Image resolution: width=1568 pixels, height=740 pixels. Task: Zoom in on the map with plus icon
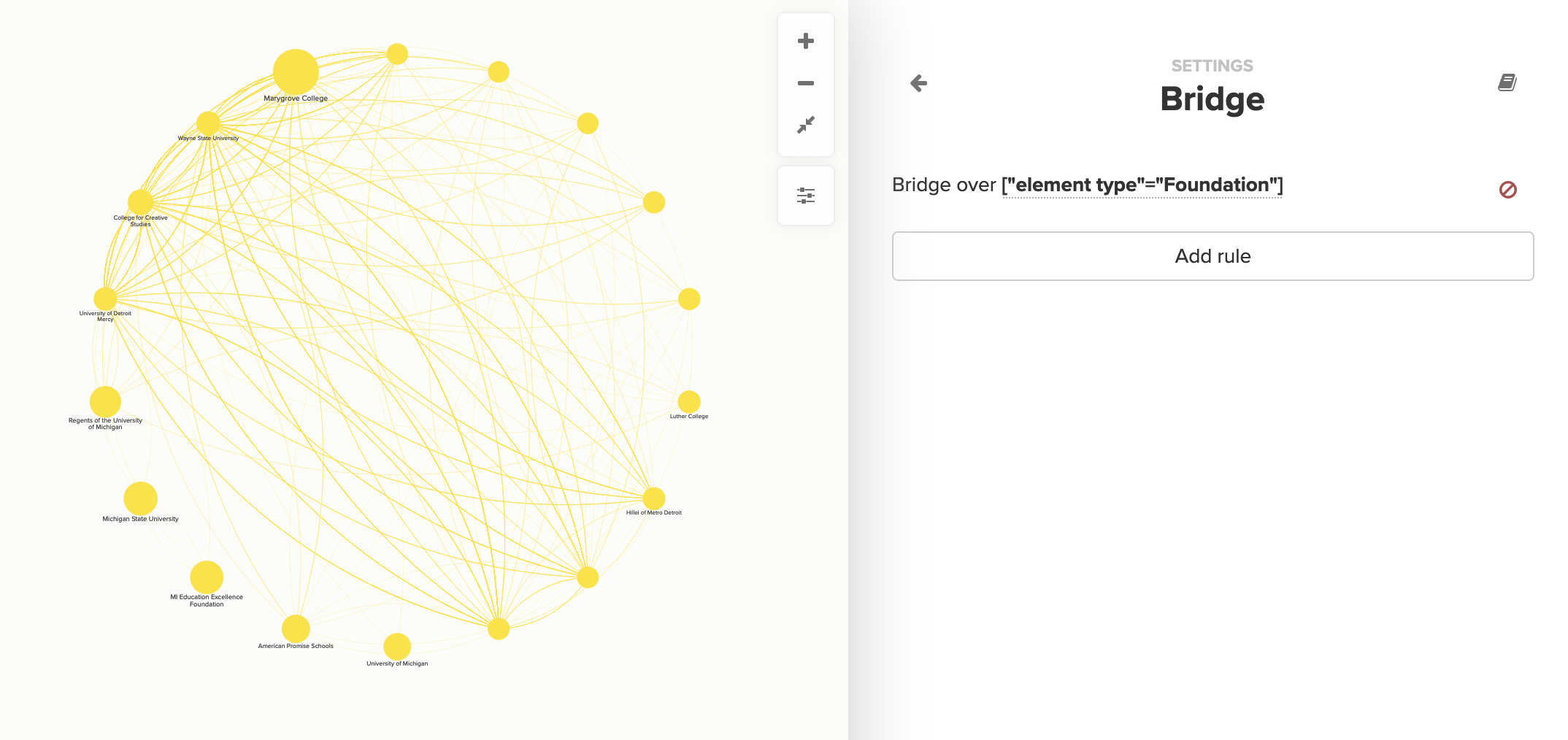point(806,41)
